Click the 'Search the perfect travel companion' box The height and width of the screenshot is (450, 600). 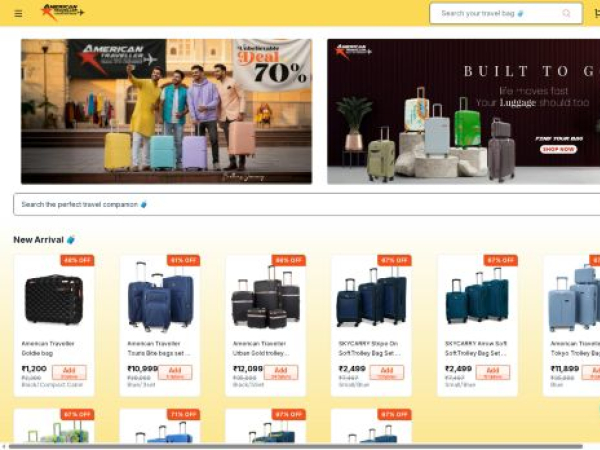tap(307, 204)
